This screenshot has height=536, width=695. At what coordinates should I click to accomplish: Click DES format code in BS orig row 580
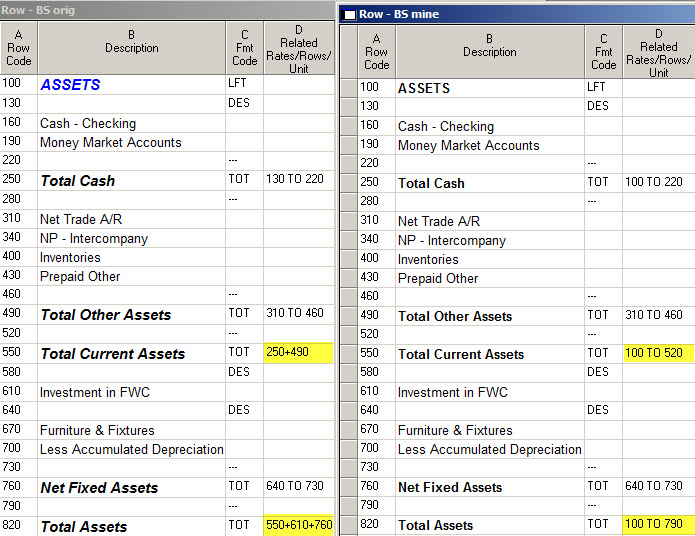click(239, 372)
